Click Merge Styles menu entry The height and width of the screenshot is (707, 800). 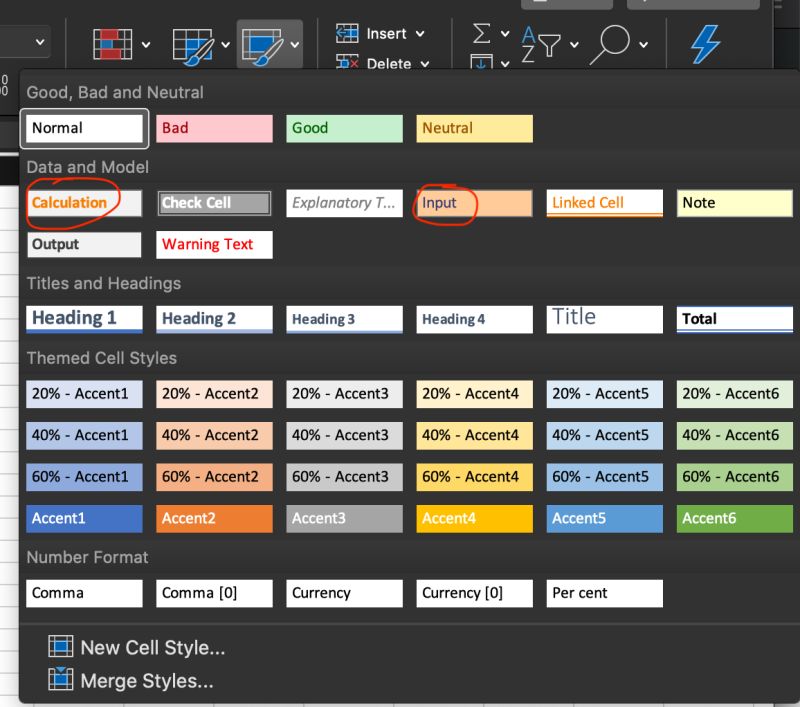[146, 681]
